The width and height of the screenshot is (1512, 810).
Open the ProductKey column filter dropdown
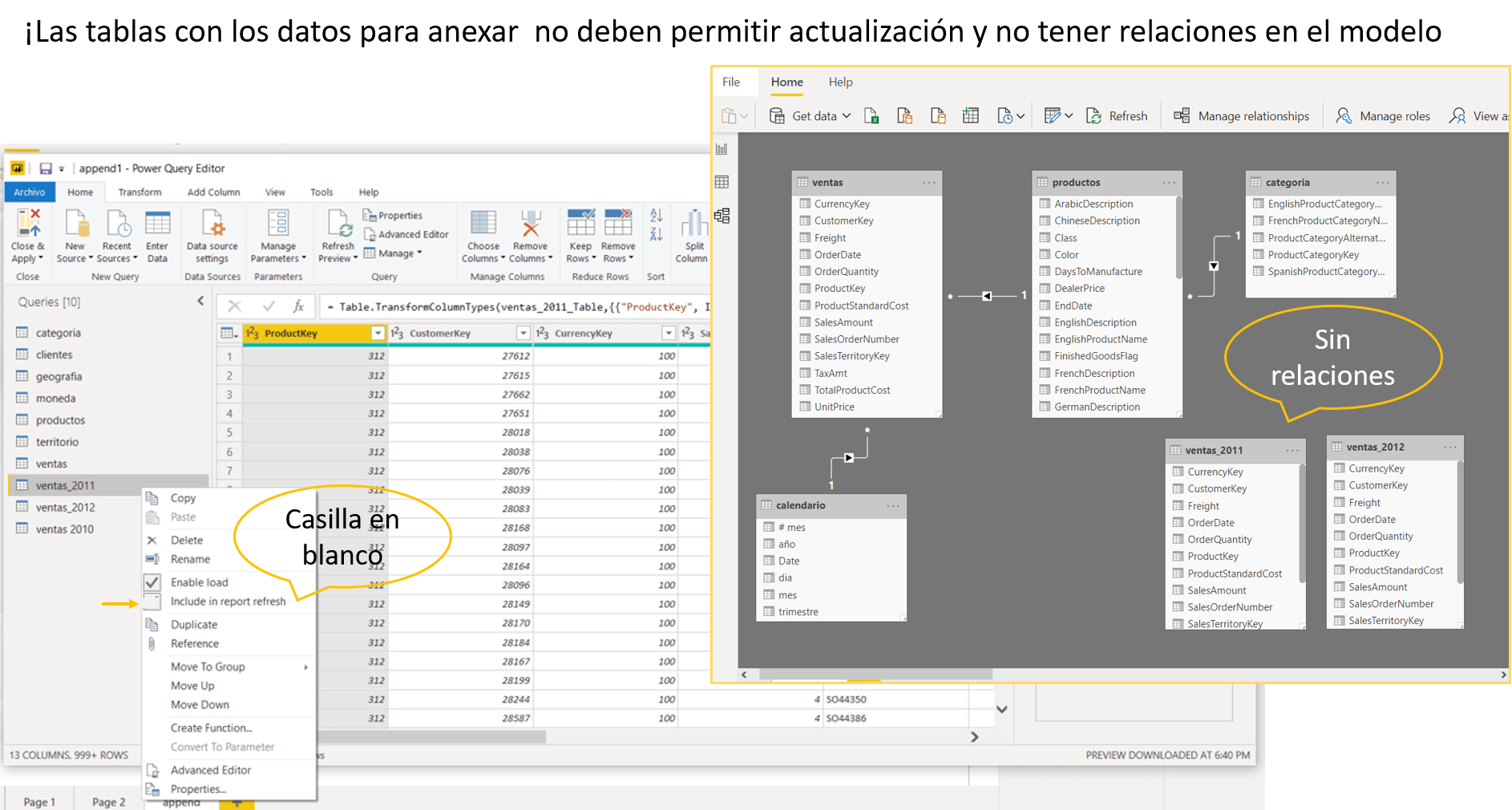click(377, 332)
